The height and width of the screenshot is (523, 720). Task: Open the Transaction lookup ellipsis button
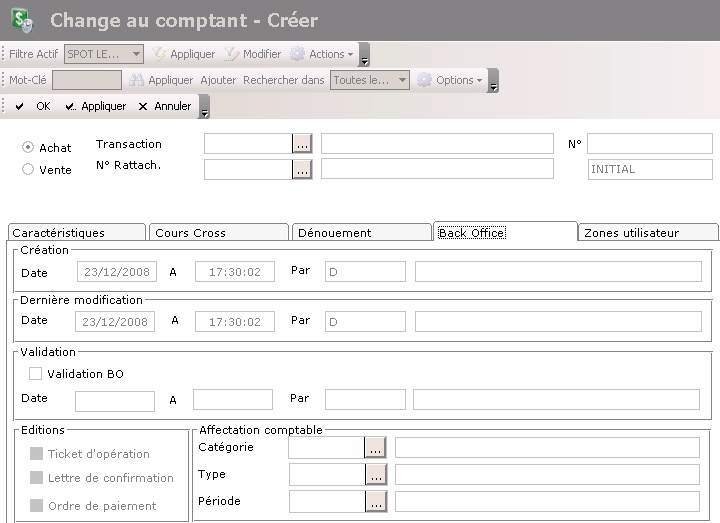pos(302,144)
